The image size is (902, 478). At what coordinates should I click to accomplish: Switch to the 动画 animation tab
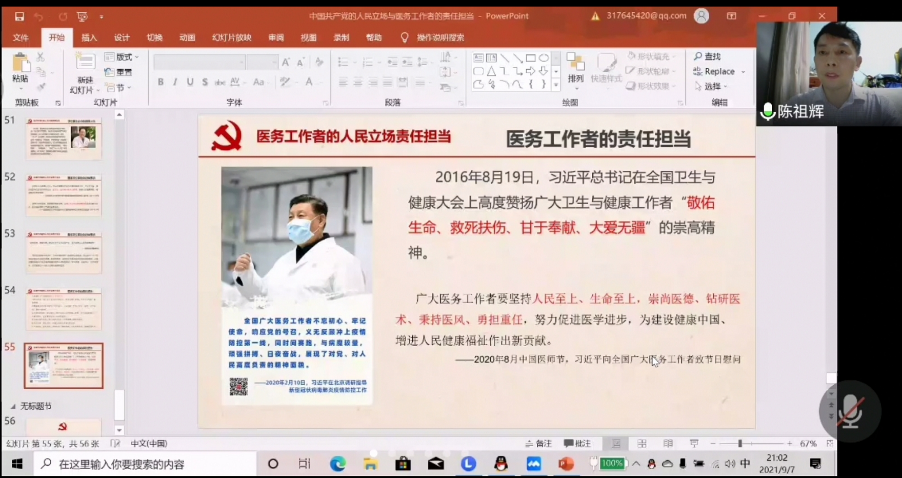pos(187,37)
